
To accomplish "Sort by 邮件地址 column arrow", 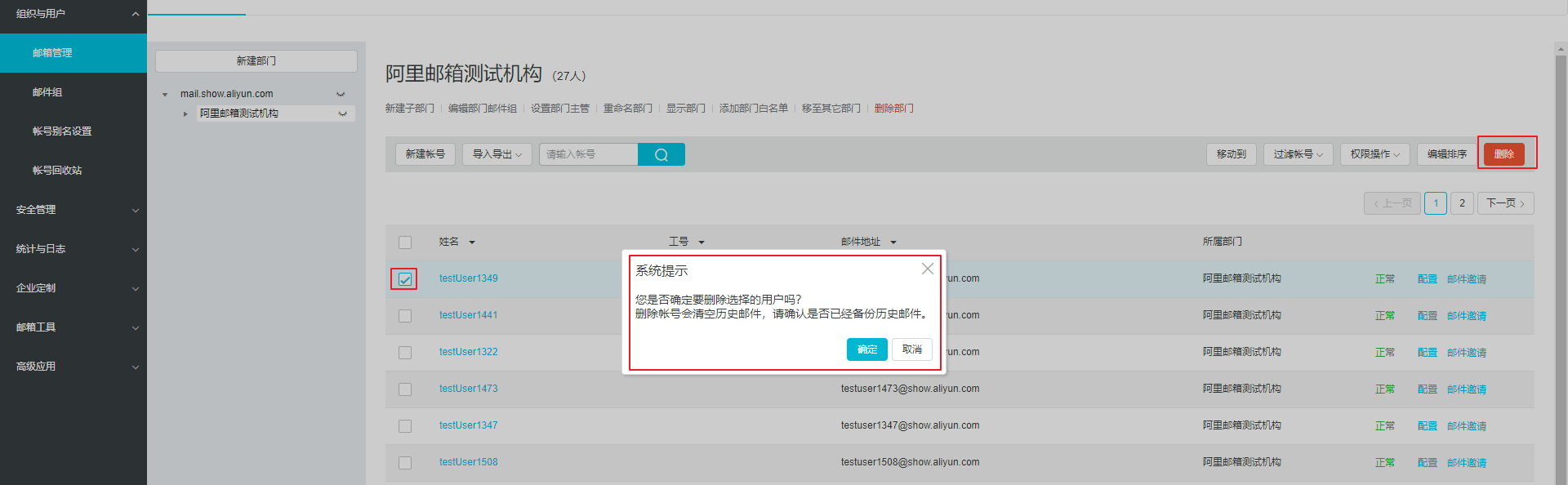I will click(893, 242).
